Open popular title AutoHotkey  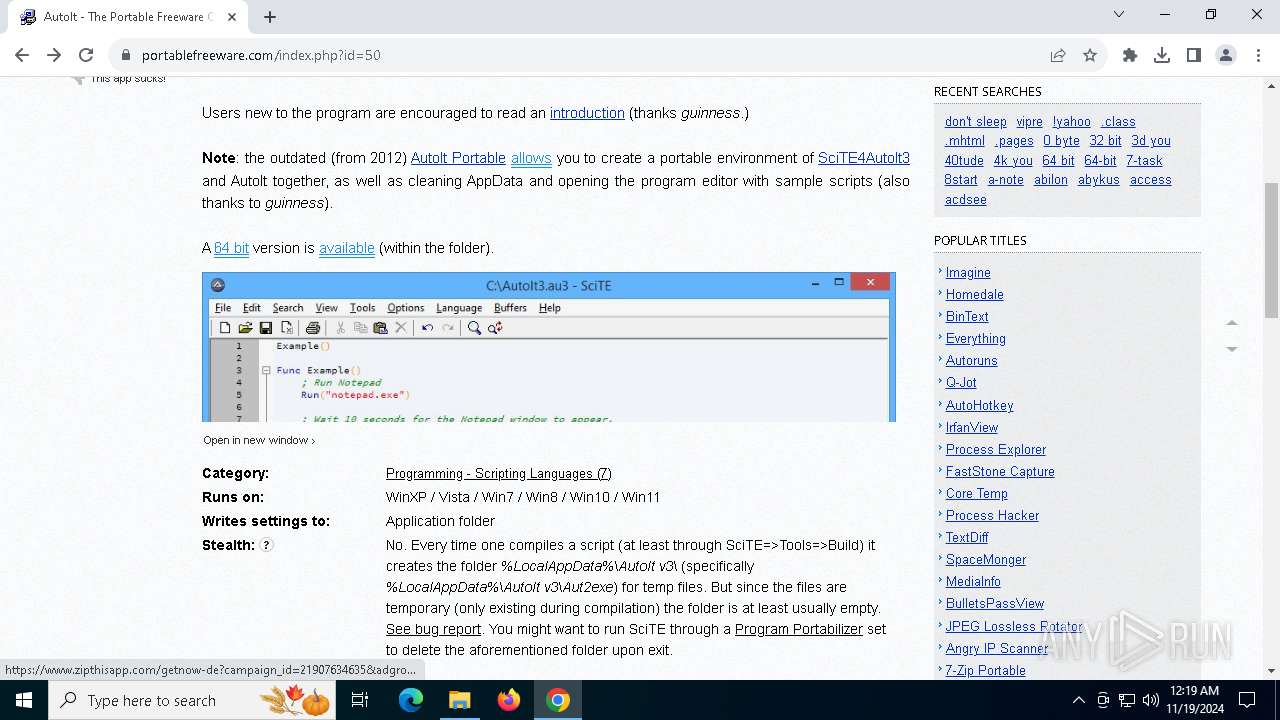(980, 406)
